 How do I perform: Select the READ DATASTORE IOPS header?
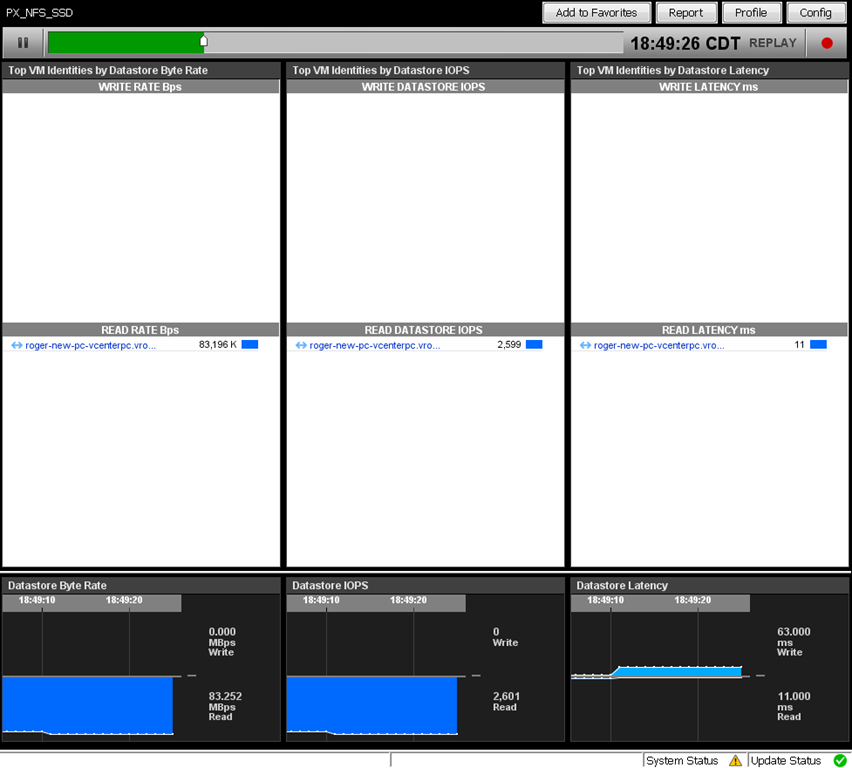[424, 330]
